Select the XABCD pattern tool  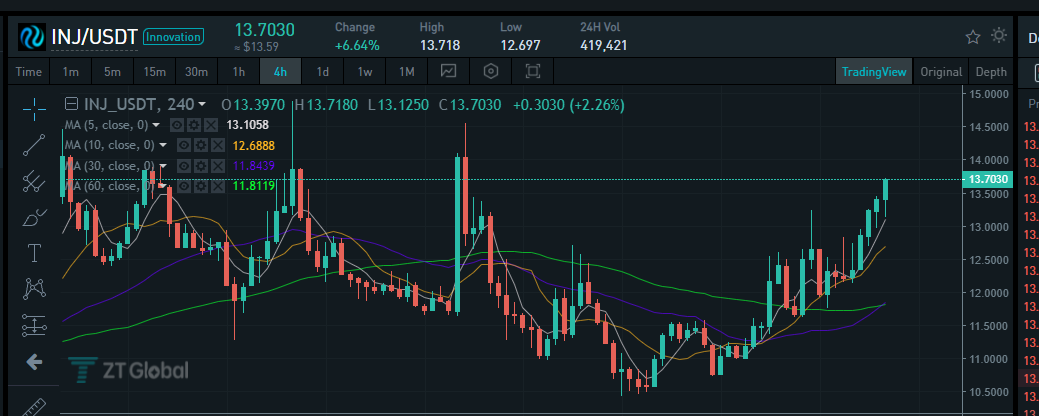pyautogui.click(x=34, y=288)
